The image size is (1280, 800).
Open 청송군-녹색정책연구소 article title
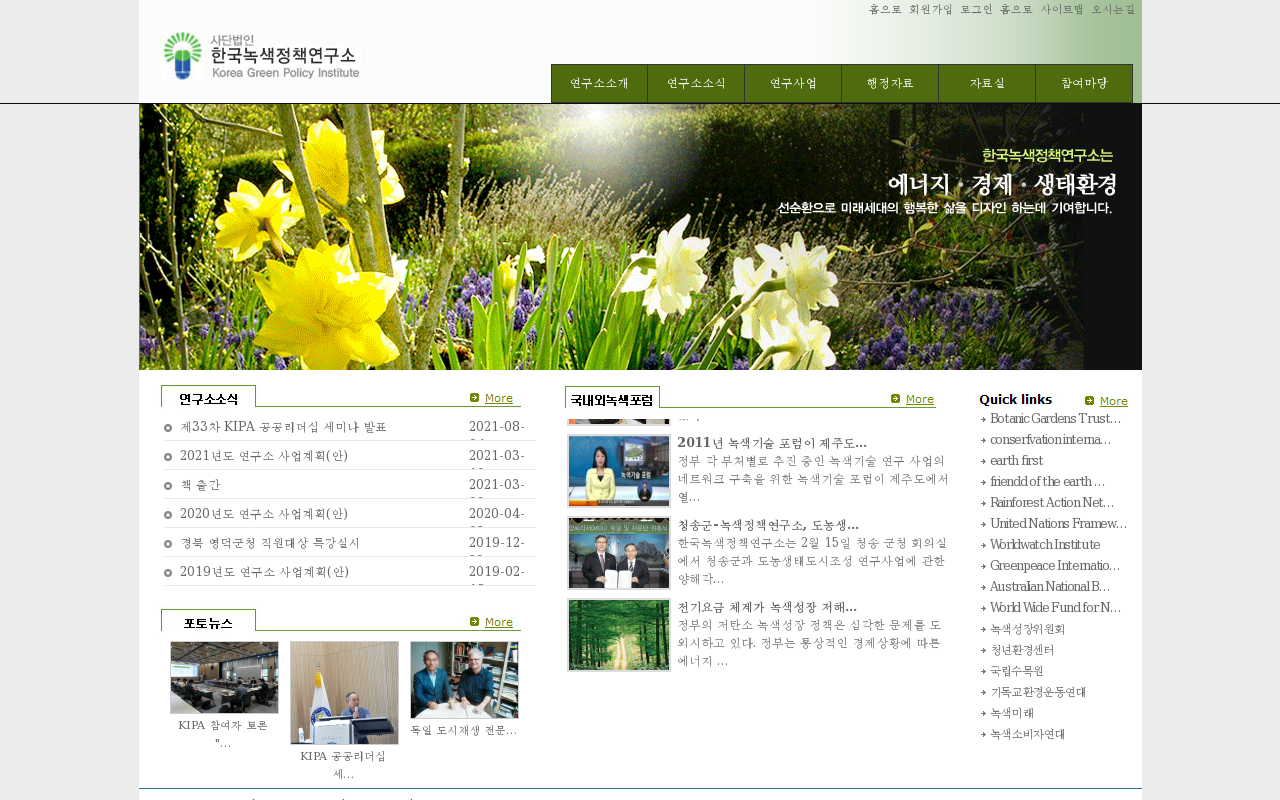(767, 525)
